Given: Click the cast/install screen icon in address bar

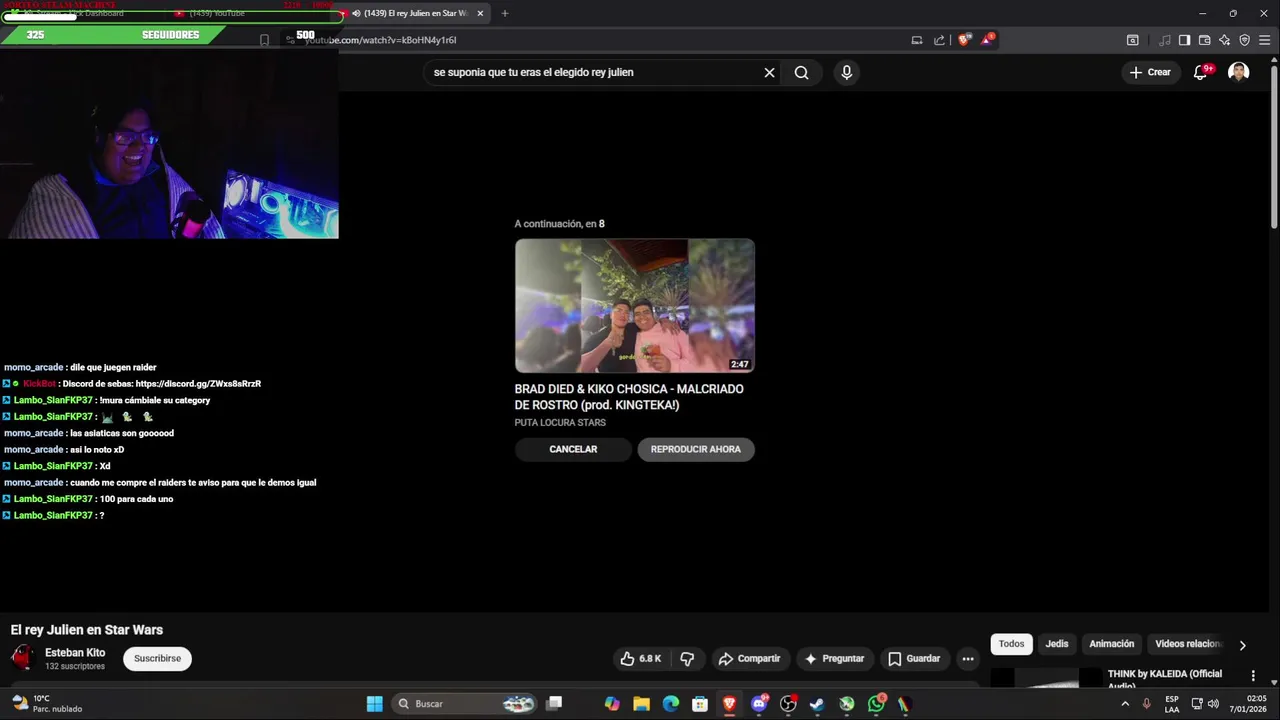Looking at the screenshot, I should [916, 40].
